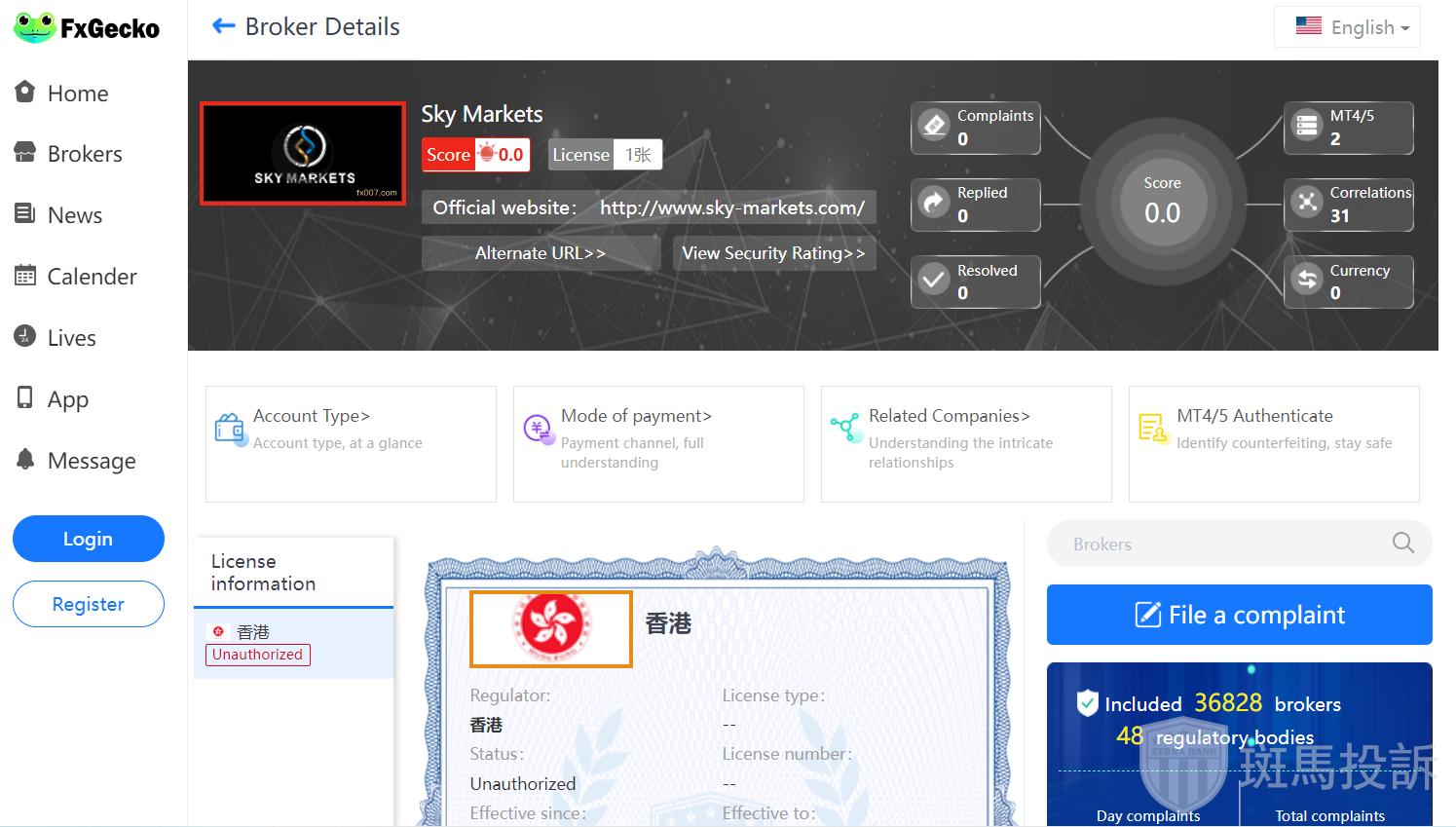Go to Brokers in the sidebar
The height and width of the screenshot is (827, 1456).
click(84, 154)
